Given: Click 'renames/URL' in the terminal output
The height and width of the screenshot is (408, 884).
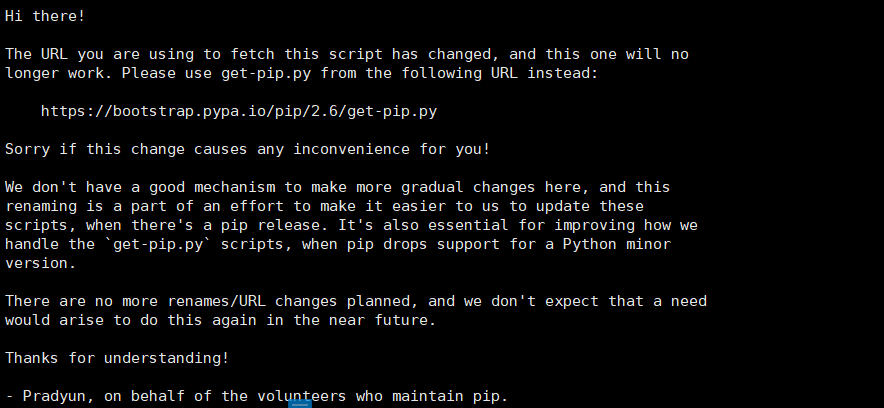Looking at the screenshot, I should tap(216, 301).
